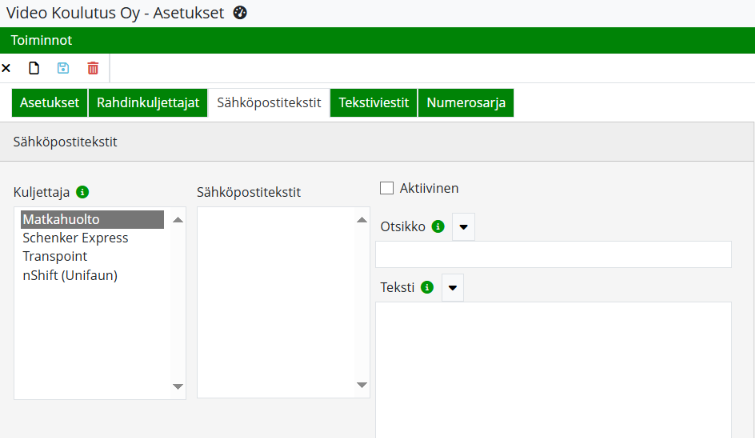The height and width of the screenshot is (438, 755).
Task: Enable the Aktiivinen checkbox
Action: 387,188
